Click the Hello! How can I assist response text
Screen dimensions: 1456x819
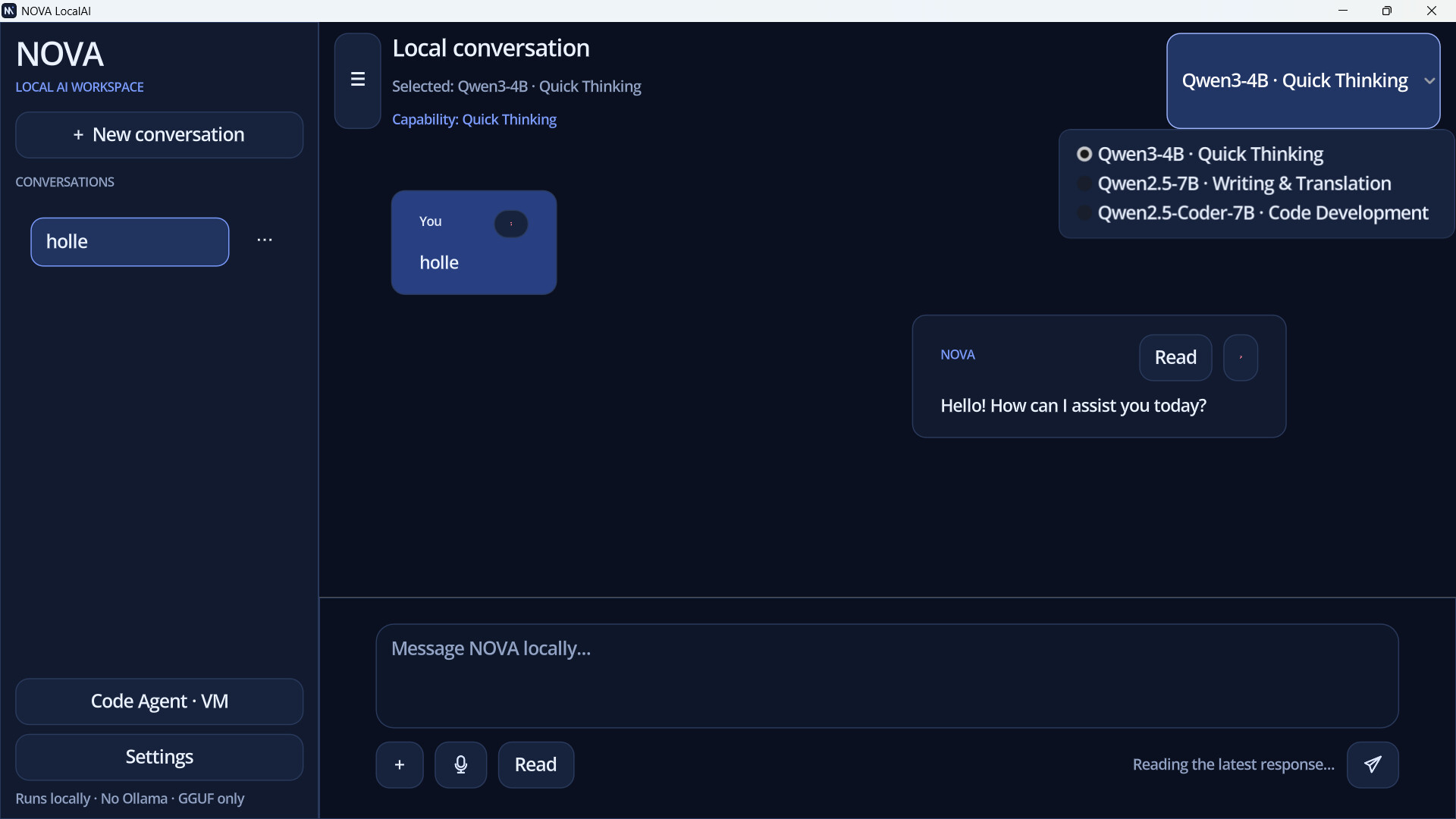click(x=1073, y=406)
